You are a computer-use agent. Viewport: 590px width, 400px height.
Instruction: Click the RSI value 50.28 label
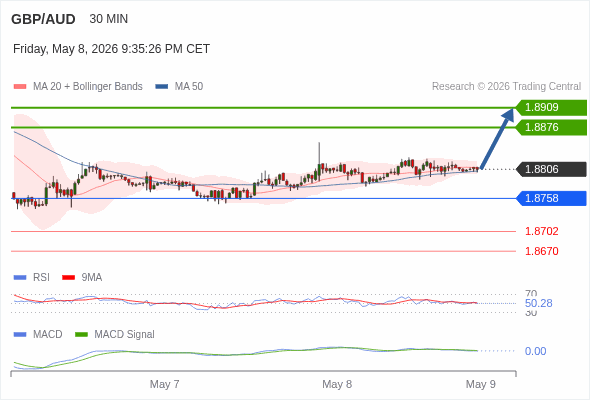click(x=538, y=303)
